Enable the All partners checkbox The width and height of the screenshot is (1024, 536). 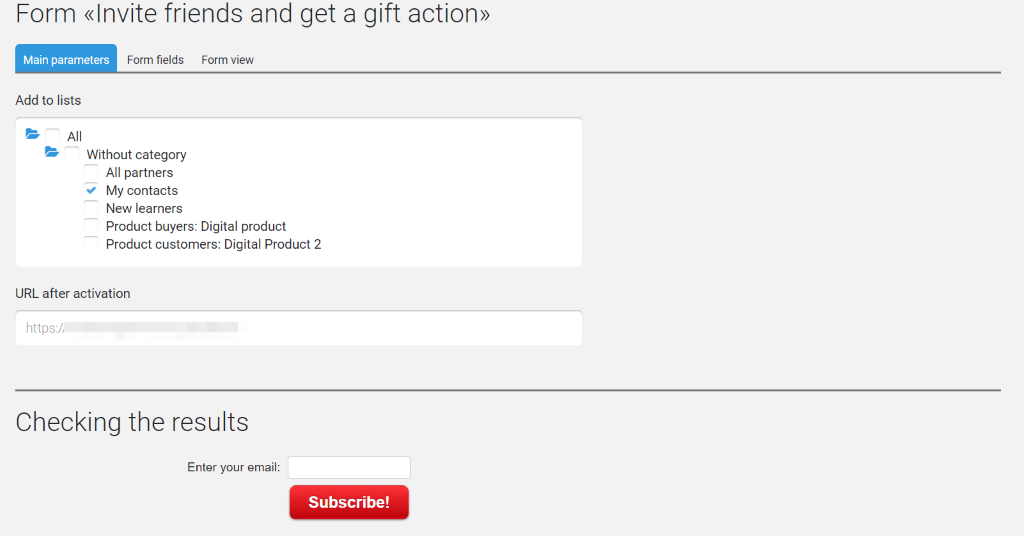tap(91, 172)
